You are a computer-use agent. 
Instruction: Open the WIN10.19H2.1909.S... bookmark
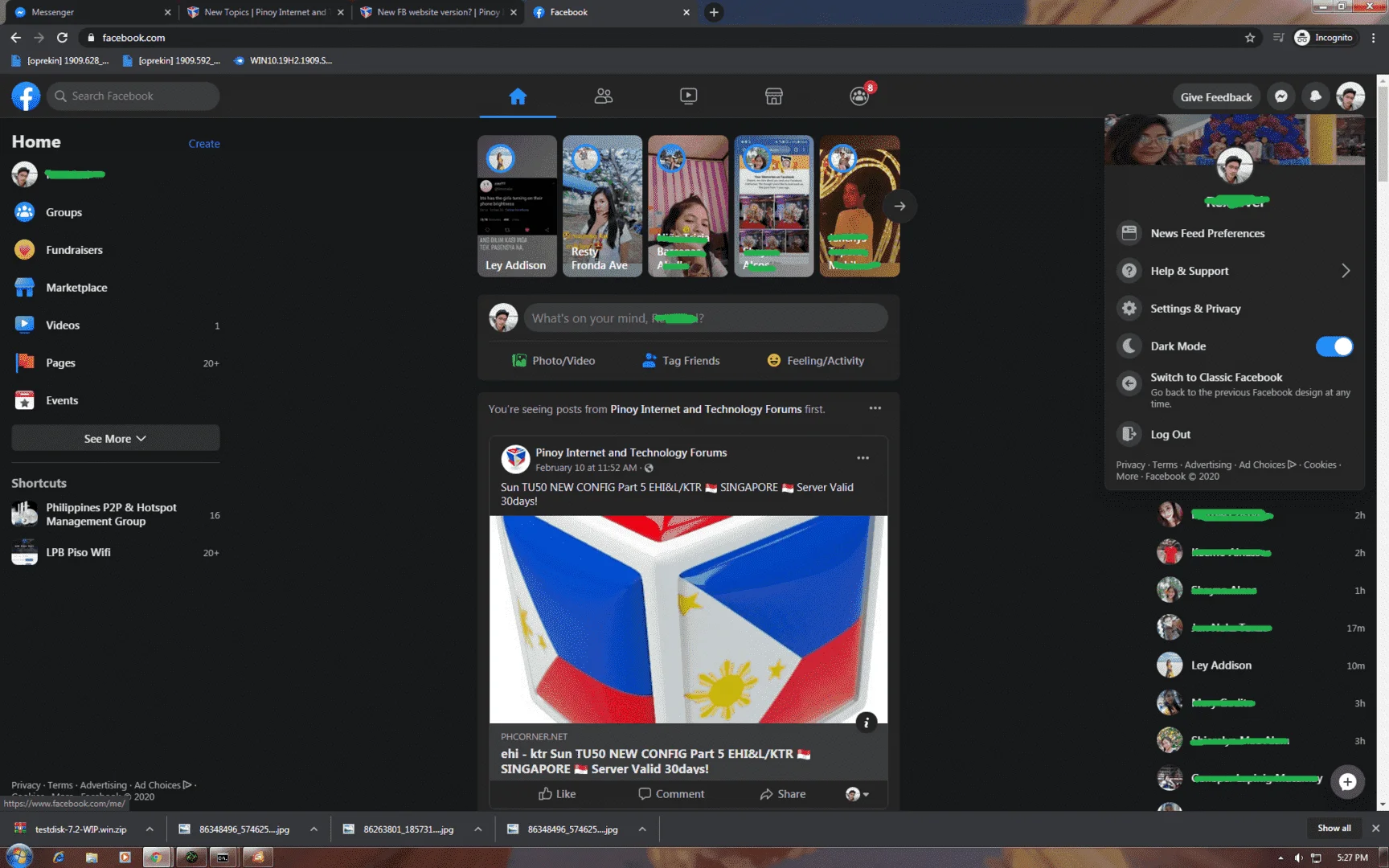tap(282, 60)
